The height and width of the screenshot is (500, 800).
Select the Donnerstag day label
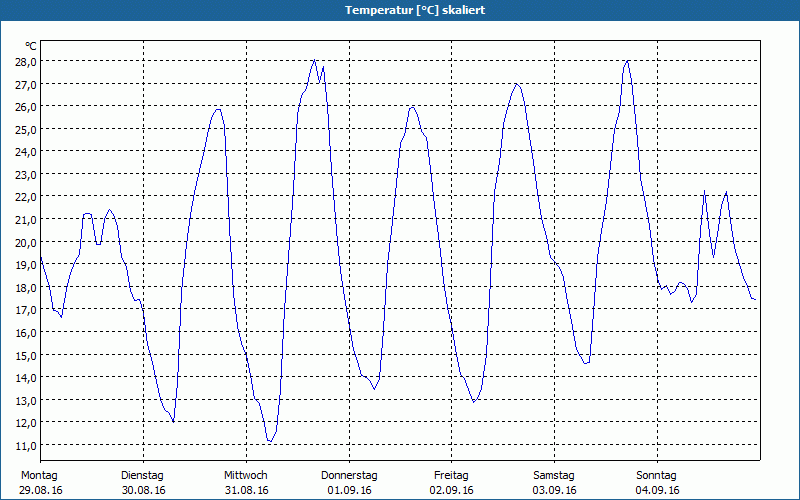pyautogui.click(x=349, y=475)
